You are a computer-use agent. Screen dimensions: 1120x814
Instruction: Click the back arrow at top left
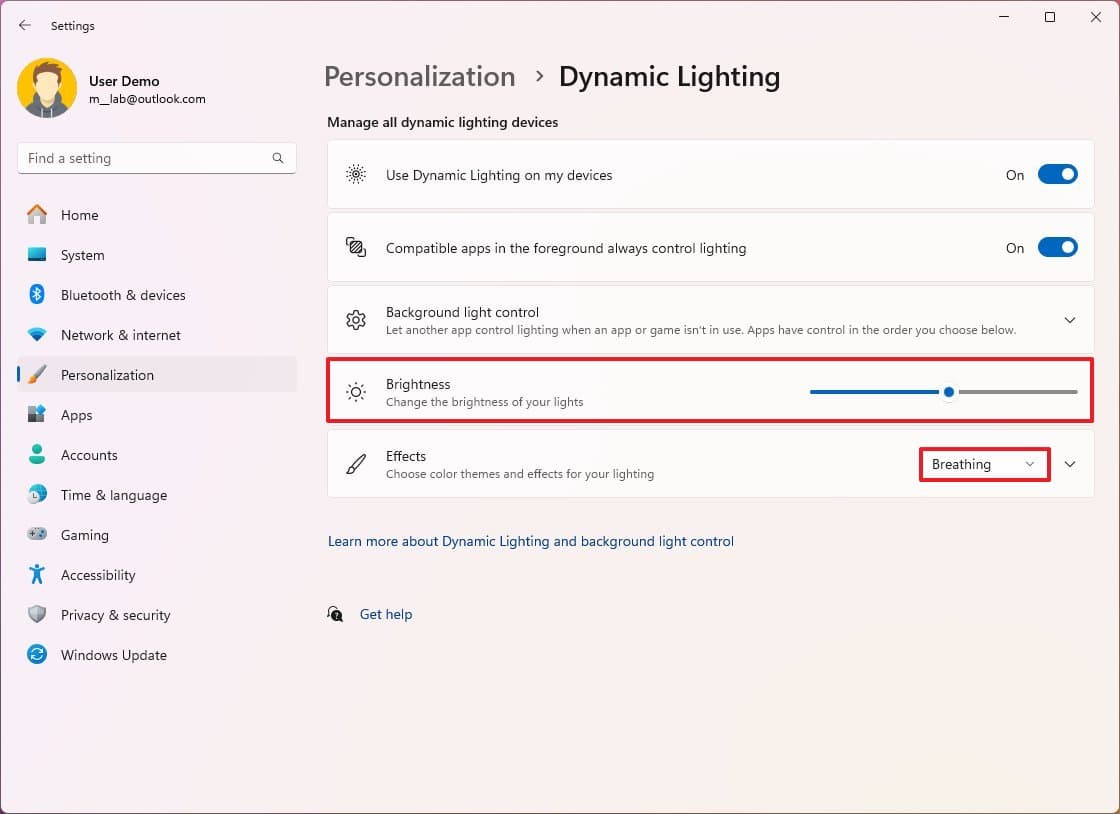pos(24,25)
